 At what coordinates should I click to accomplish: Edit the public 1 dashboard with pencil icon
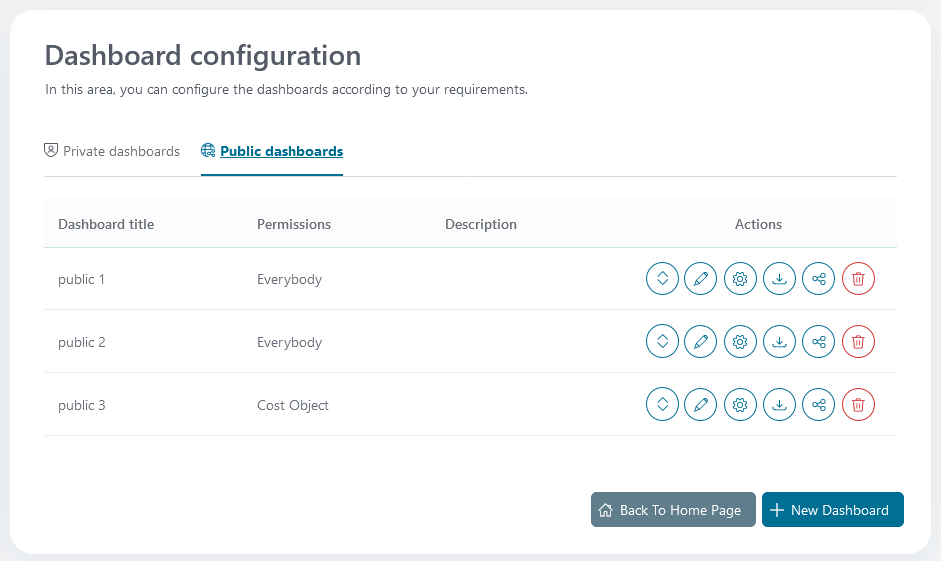(x=701, y=279)
